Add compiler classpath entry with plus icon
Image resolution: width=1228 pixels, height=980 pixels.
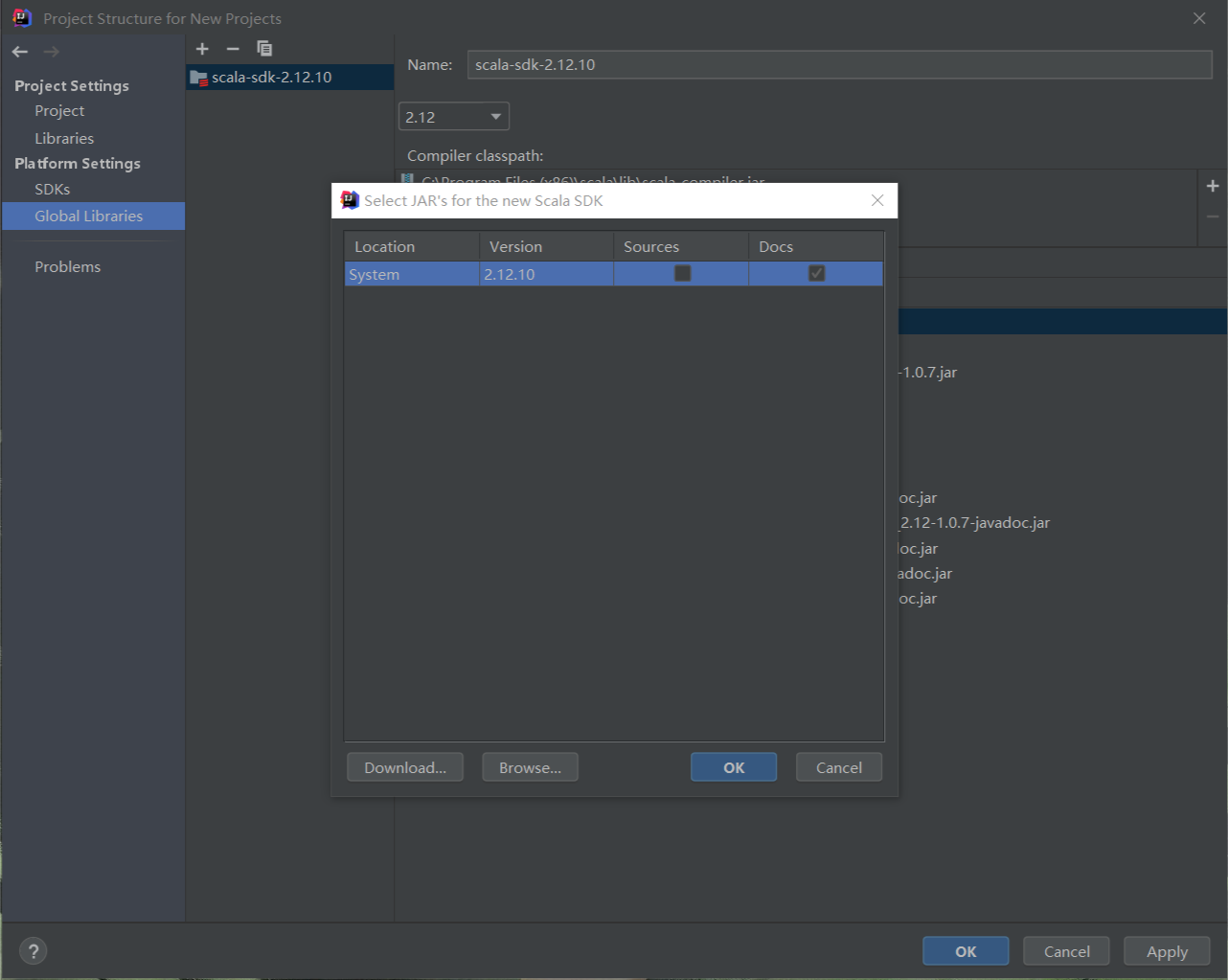[x=1213, y=186]
